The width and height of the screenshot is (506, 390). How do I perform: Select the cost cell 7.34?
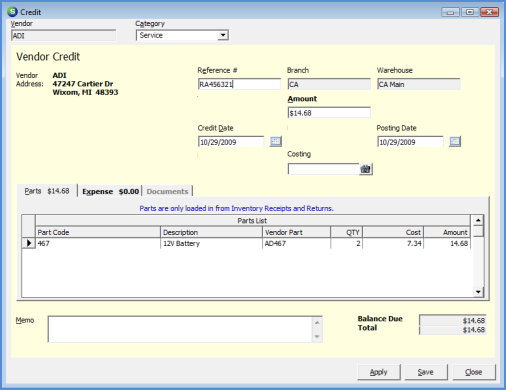coord(393,243)
